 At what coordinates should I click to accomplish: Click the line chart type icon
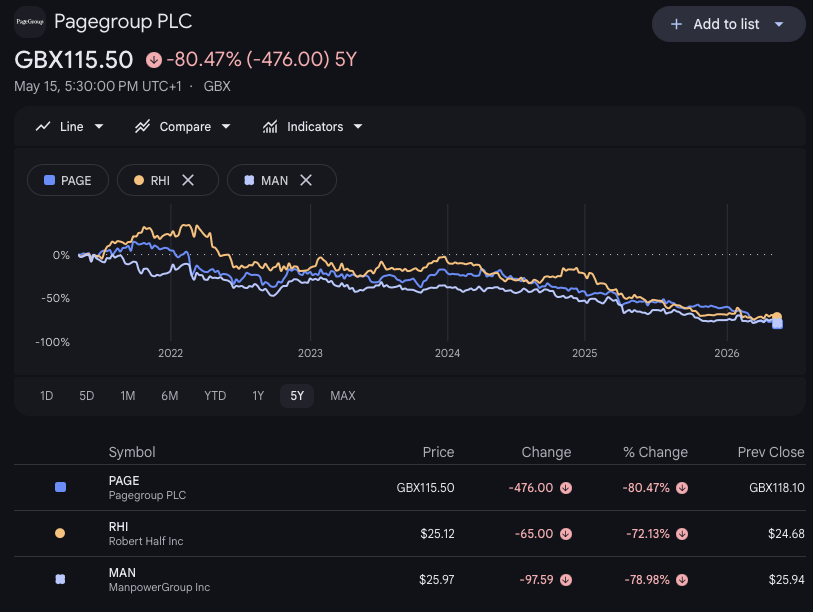(x=43, y=127)
